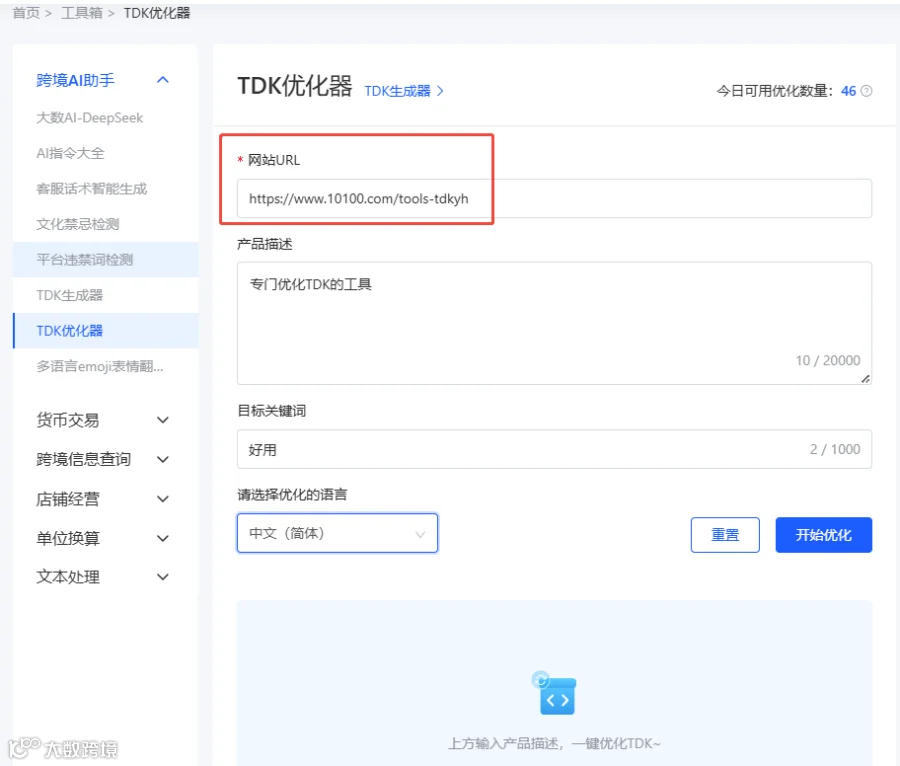This screenshot has height=766, width=900.
Task: Click the textarea resize handle in 产品描述
Action: pos(866,379)
